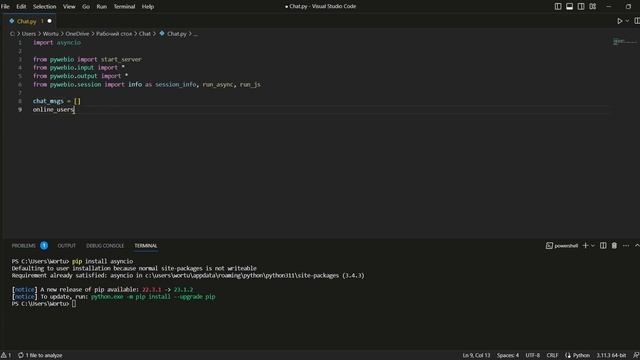Viewport: 640px width, 360px height.
Task: Open Terminal menu
Action: 124,7
